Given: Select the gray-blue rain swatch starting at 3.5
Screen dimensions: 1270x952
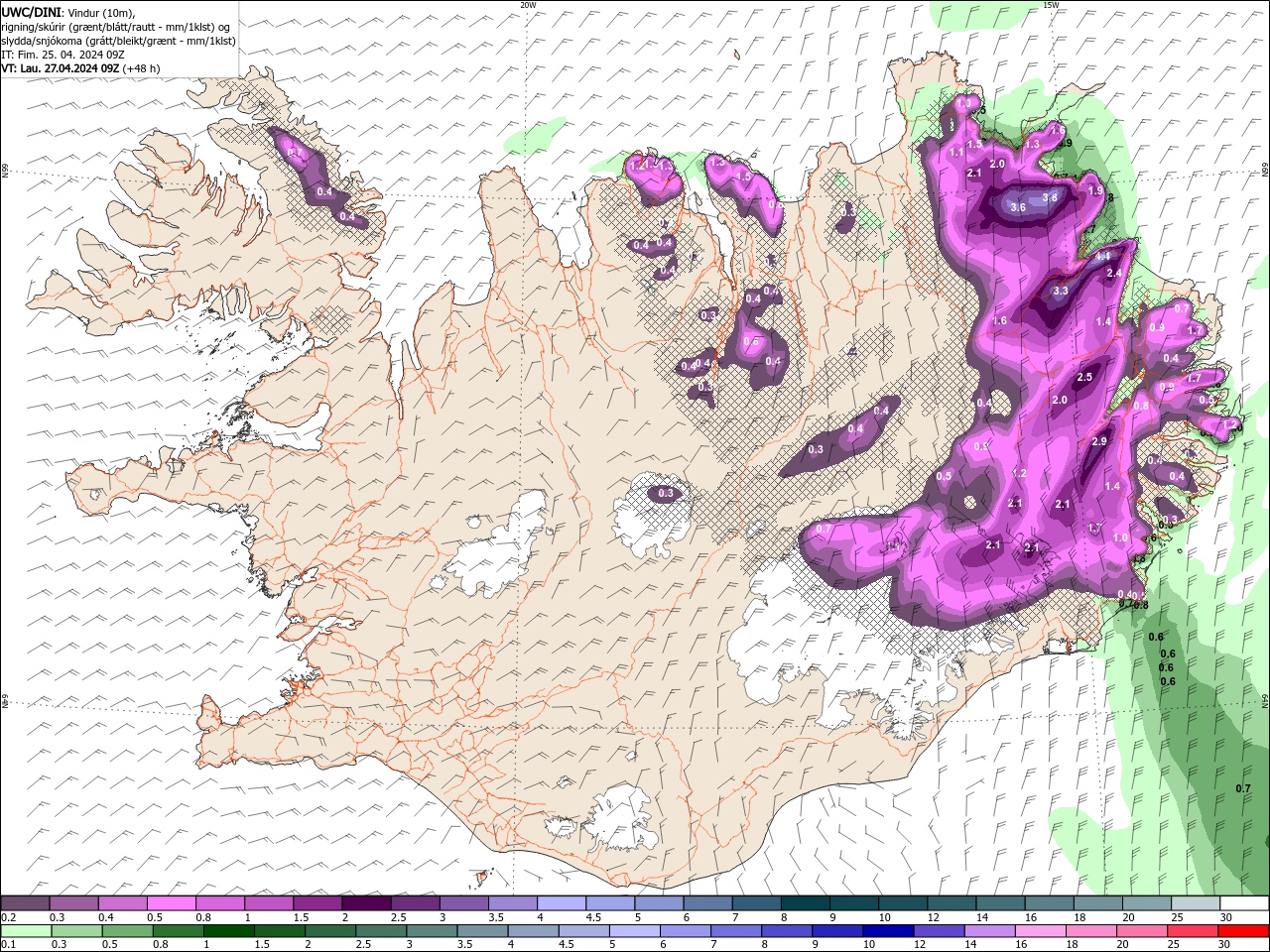Looking at the screenshot, I should pyautogui.click(x=483, y=931).
